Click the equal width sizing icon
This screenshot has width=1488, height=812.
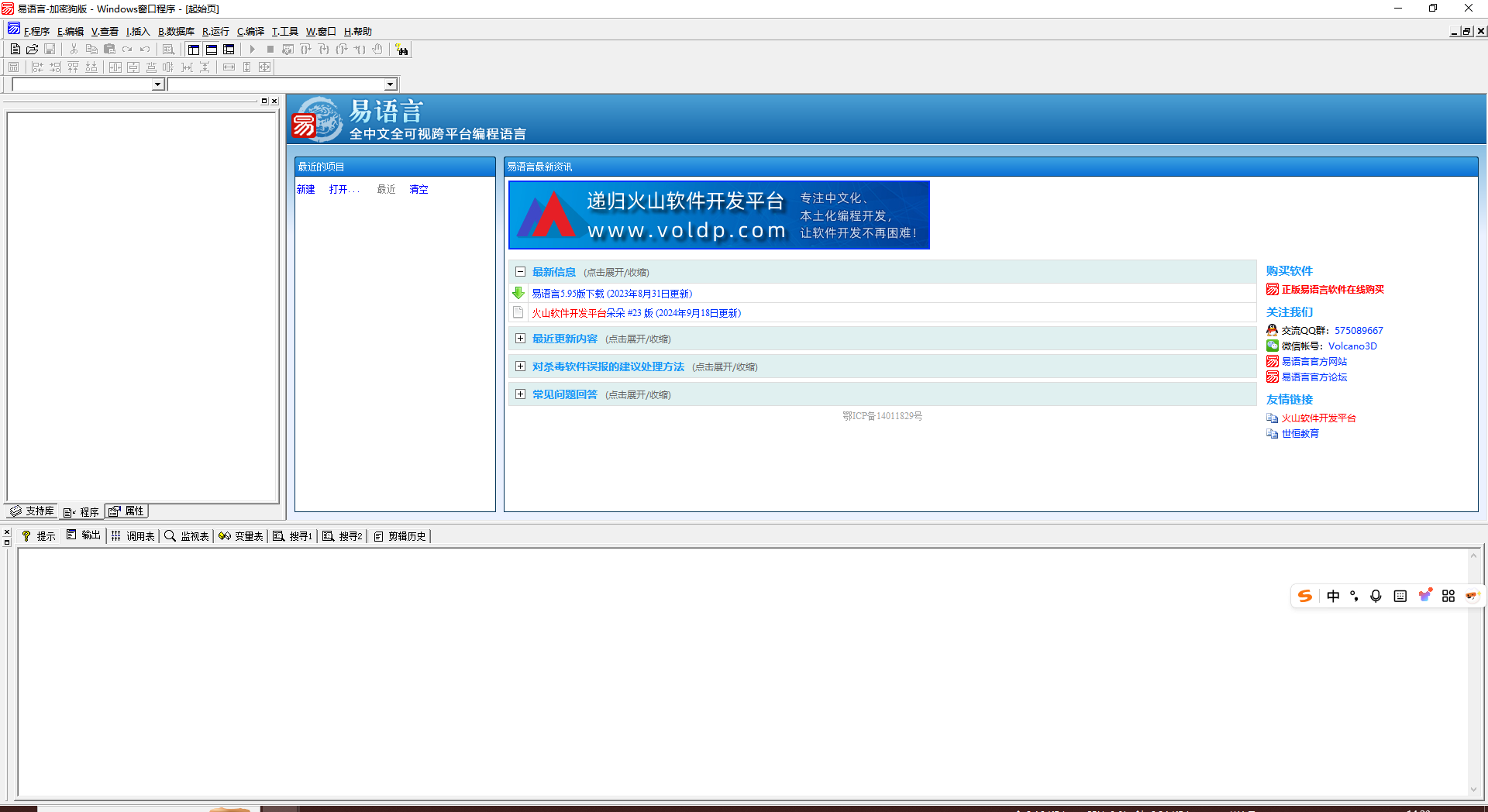pyautogui.click(x=229, y=67)
